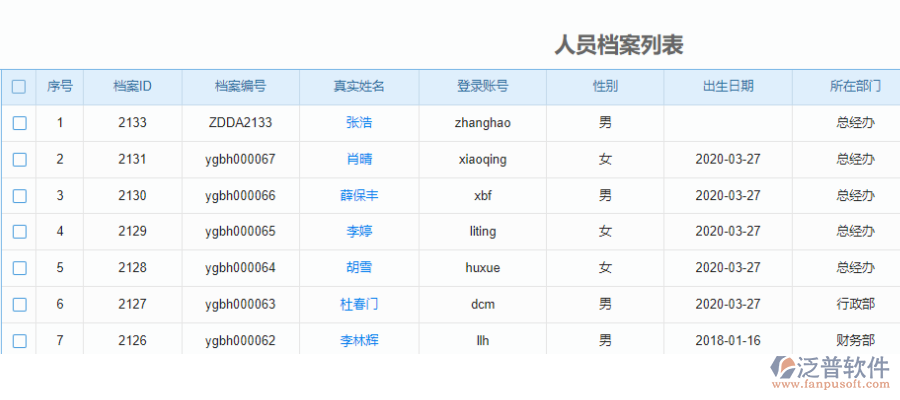The image size is (900, 400).
Task: Click the name link 薛保丰
Action: (x=359, y=195)
